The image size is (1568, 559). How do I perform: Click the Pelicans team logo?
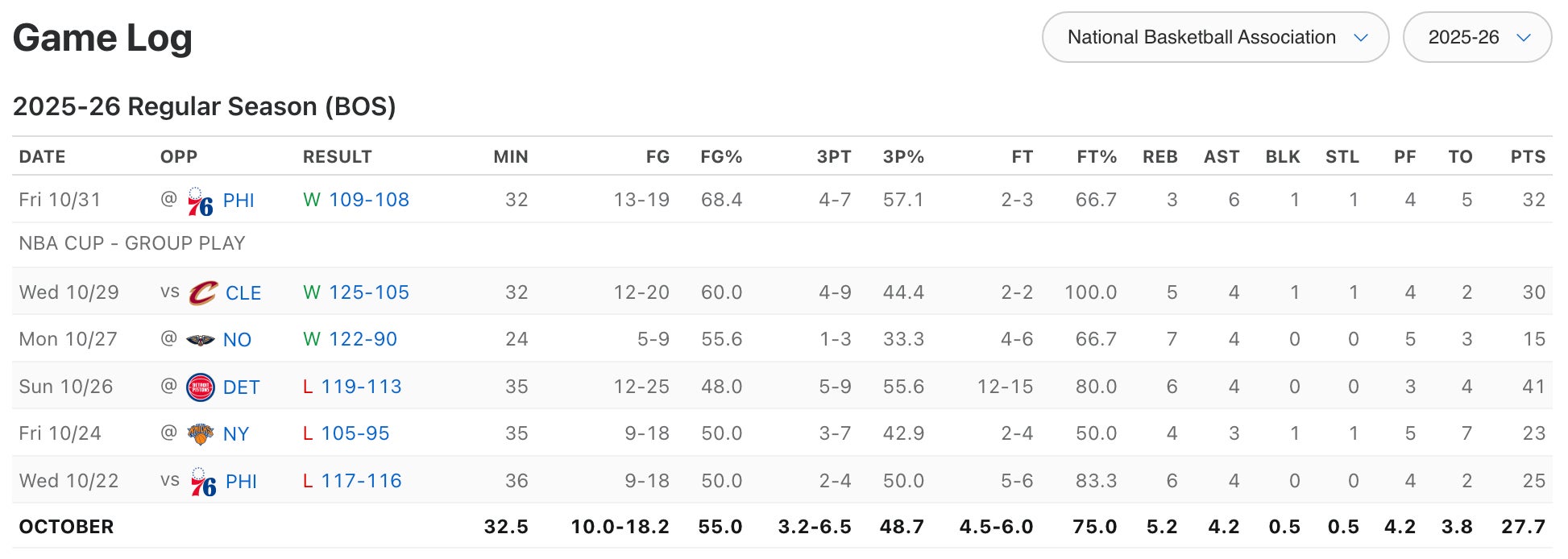click(200, 340)
